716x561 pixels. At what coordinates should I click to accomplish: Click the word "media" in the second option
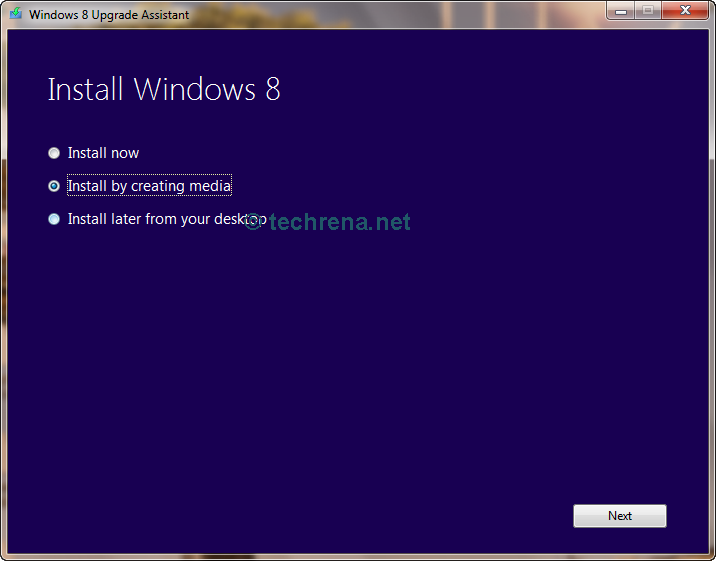click(211, 186)
